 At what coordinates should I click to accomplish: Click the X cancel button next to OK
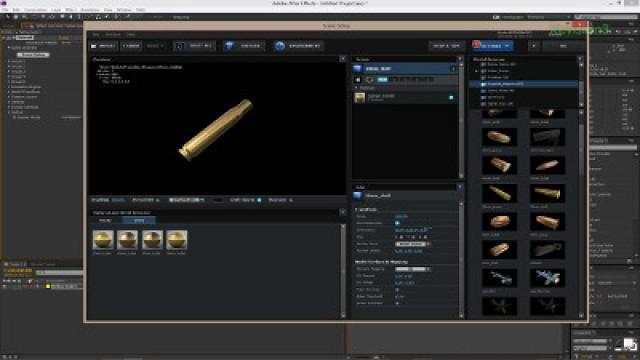pyautogui.click(x=533, y=46)
